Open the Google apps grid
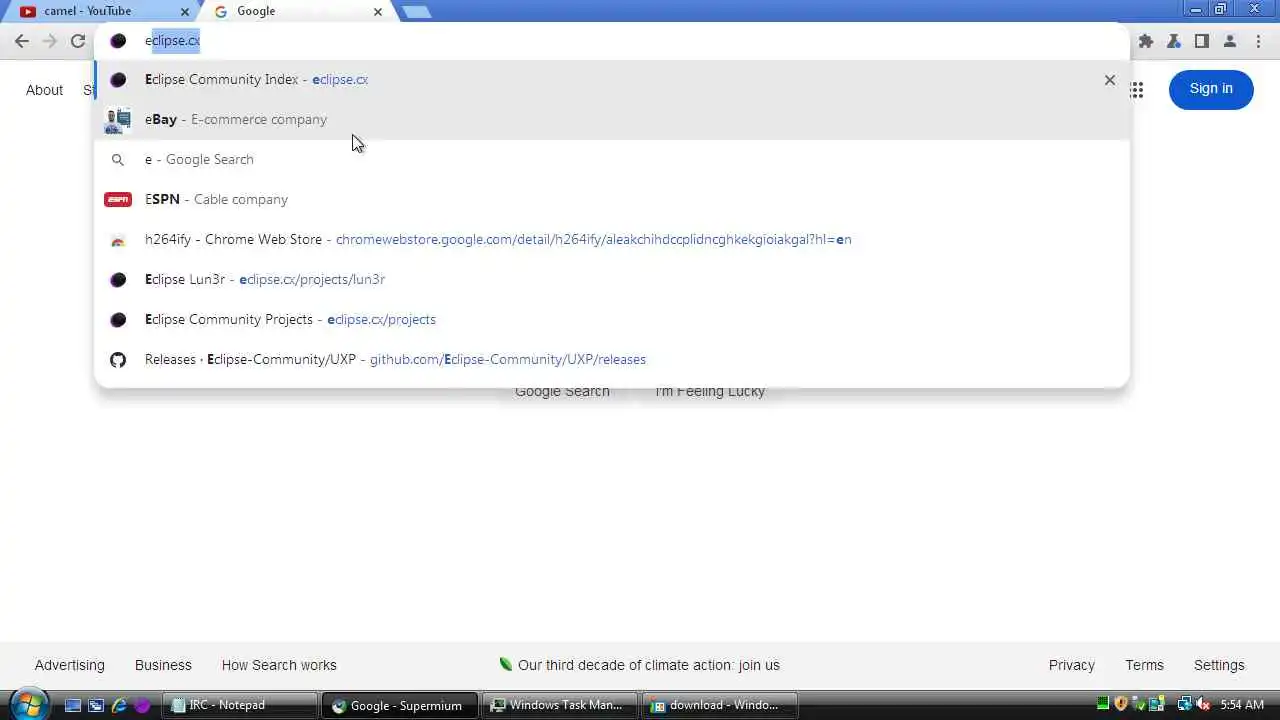Viewport: 1280px width, 720px height. tap(1137, 90)
